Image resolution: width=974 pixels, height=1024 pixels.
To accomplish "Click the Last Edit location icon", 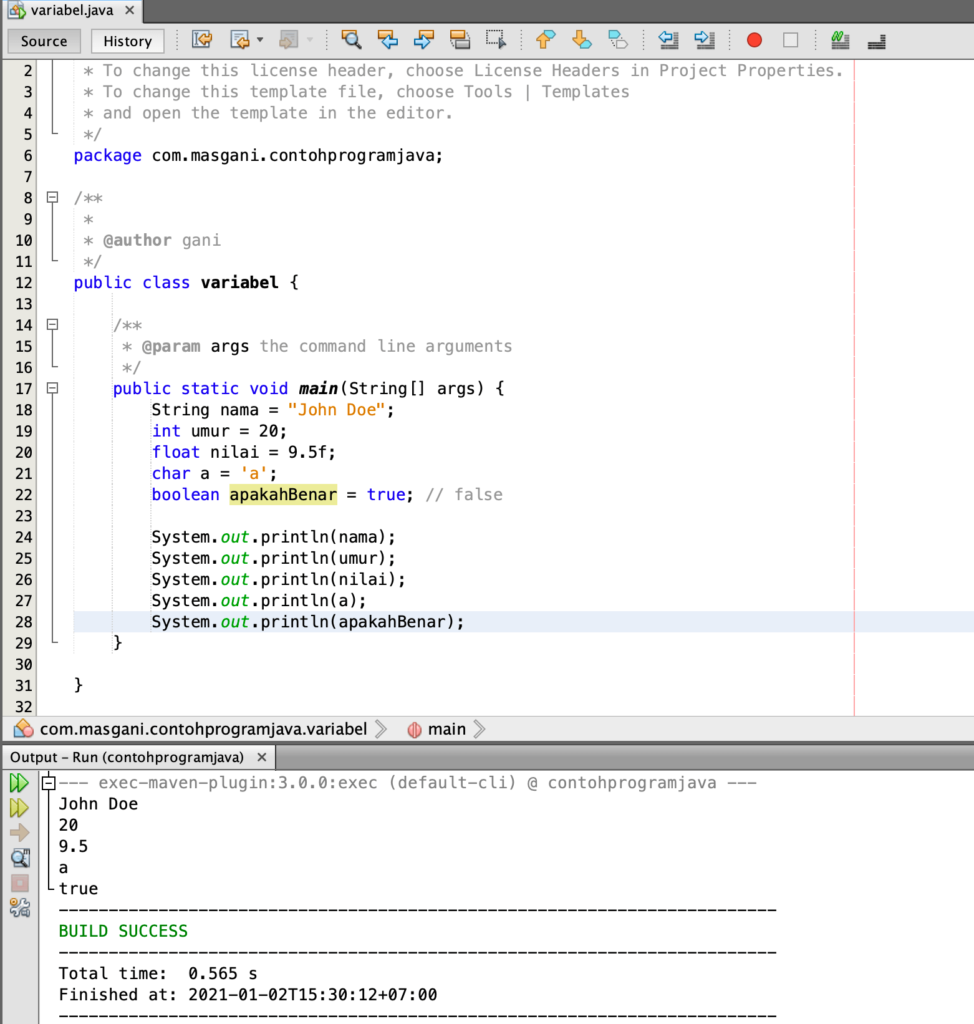I will point(202,40).
